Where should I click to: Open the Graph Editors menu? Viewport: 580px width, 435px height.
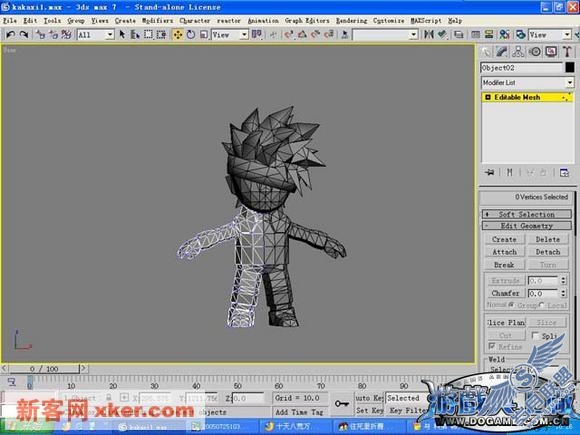307,21
